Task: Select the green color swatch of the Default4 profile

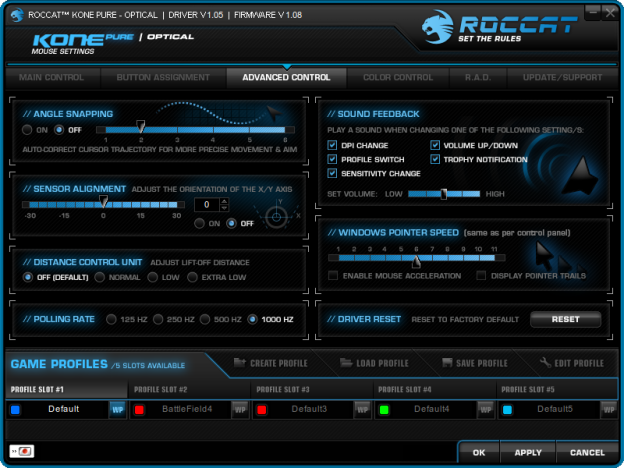Action: click(x=384, y=410)
